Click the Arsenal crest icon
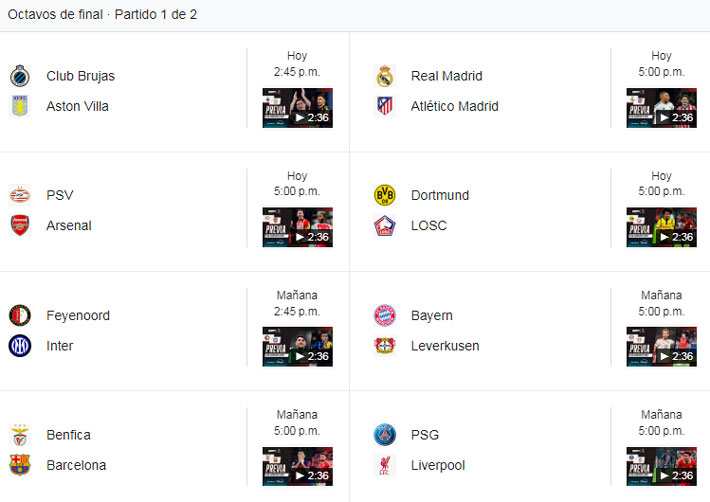 point(20,225)
